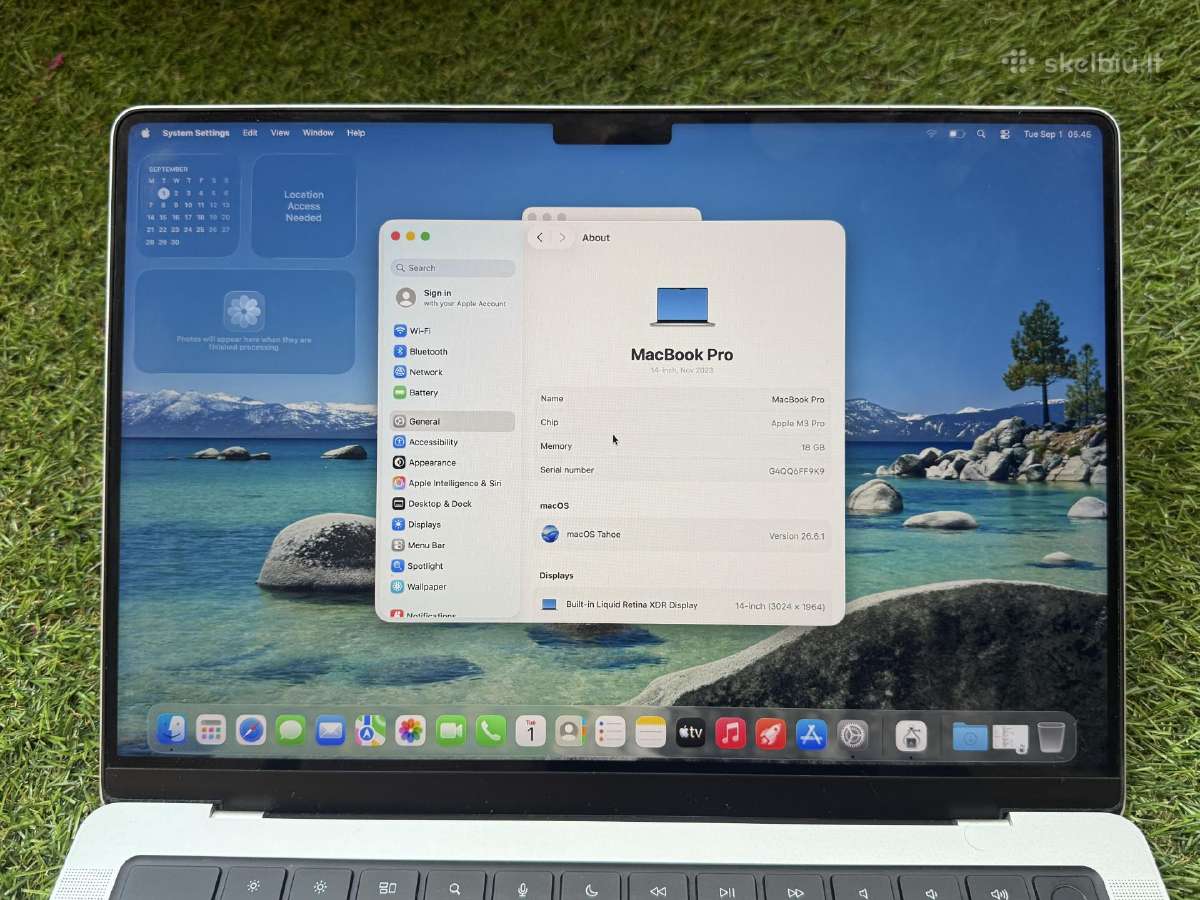Open Apple Intelligence & Siri settings

(x=453, y=483)
